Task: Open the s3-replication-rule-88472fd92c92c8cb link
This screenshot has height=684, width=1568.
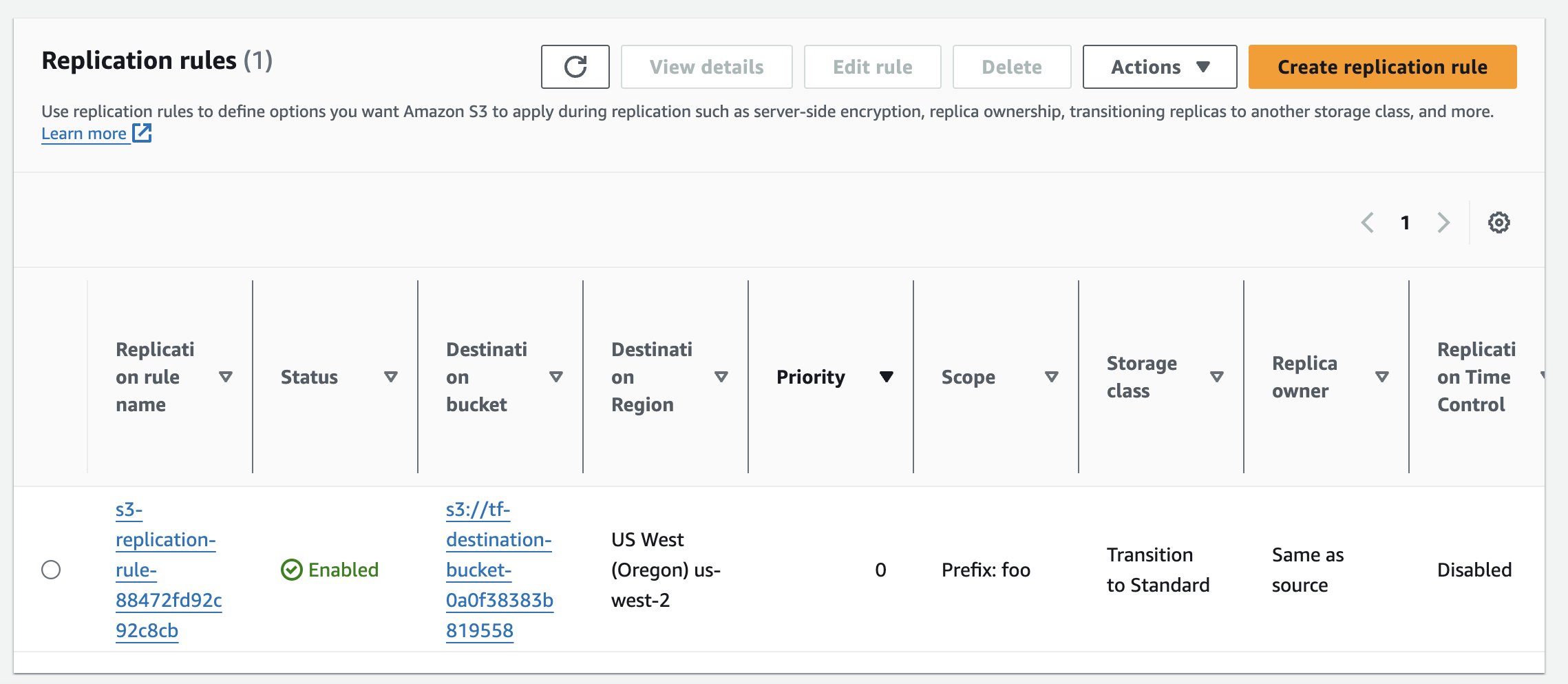Action: tap(165, 570)
